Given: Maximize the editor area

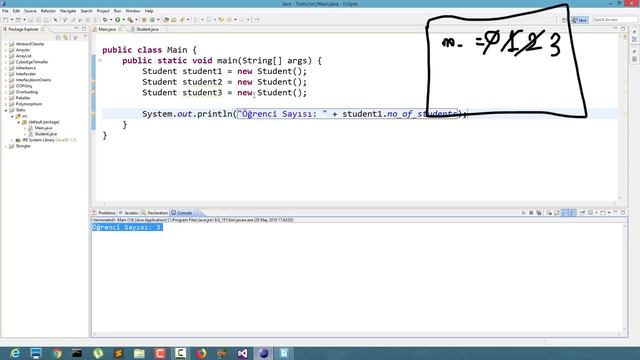Looking at the screenshot, I should 623,29.
